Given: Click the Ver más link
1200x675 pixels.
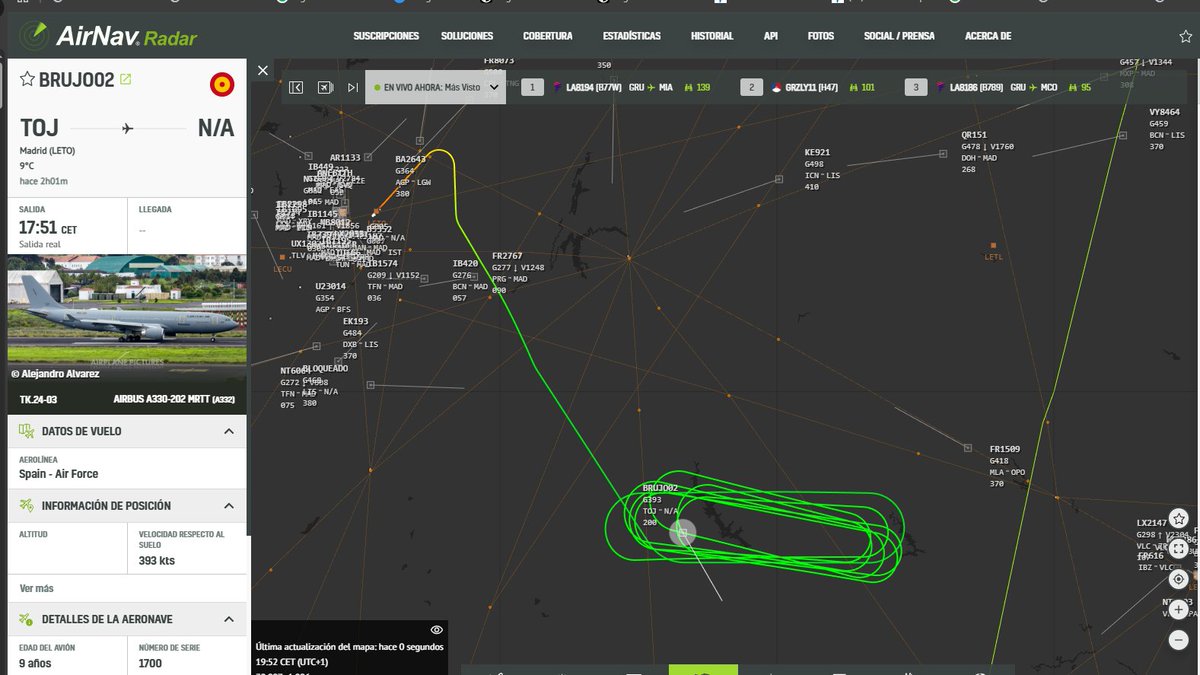Looking at the screenshot, I should [37, 588].
